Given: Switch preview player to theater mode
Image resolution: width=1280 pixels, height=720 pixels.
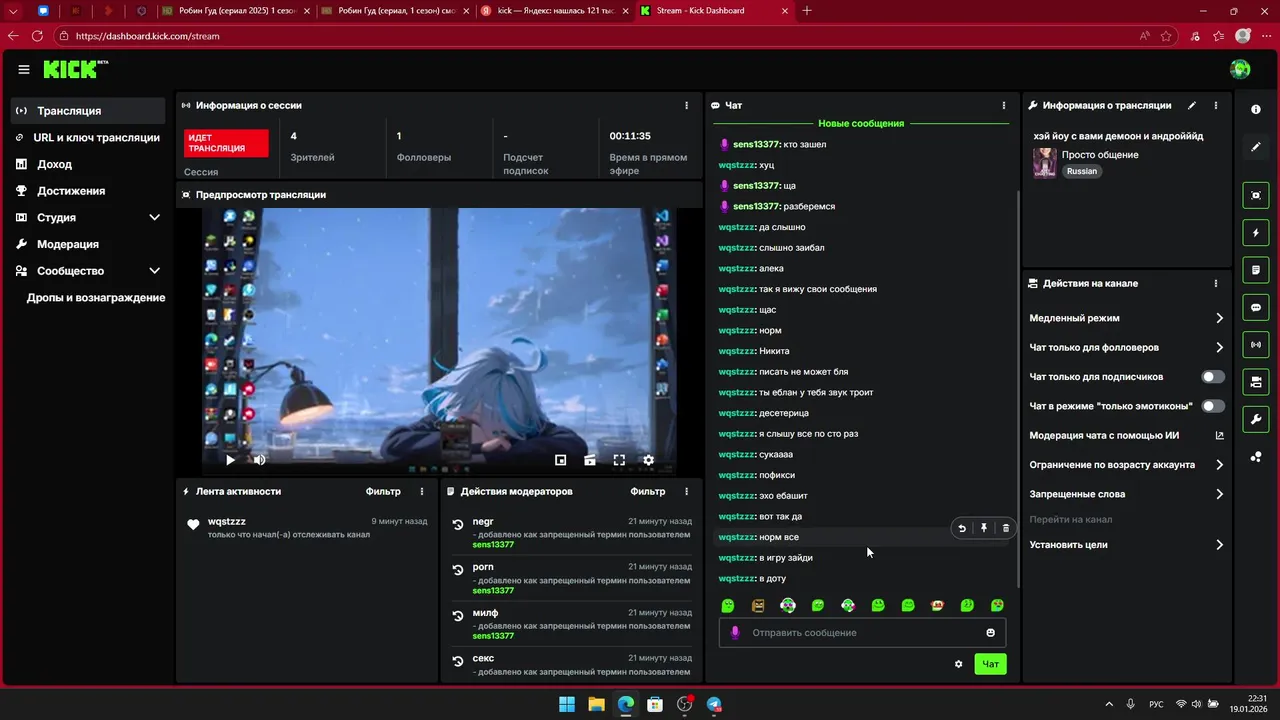Looking at the screenshot, I should 590,460.
